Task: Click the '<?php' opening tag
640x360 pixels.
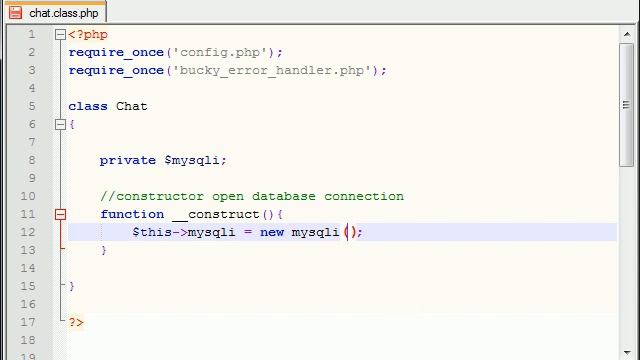Action: pyautogui.click(x=88, y=35)
